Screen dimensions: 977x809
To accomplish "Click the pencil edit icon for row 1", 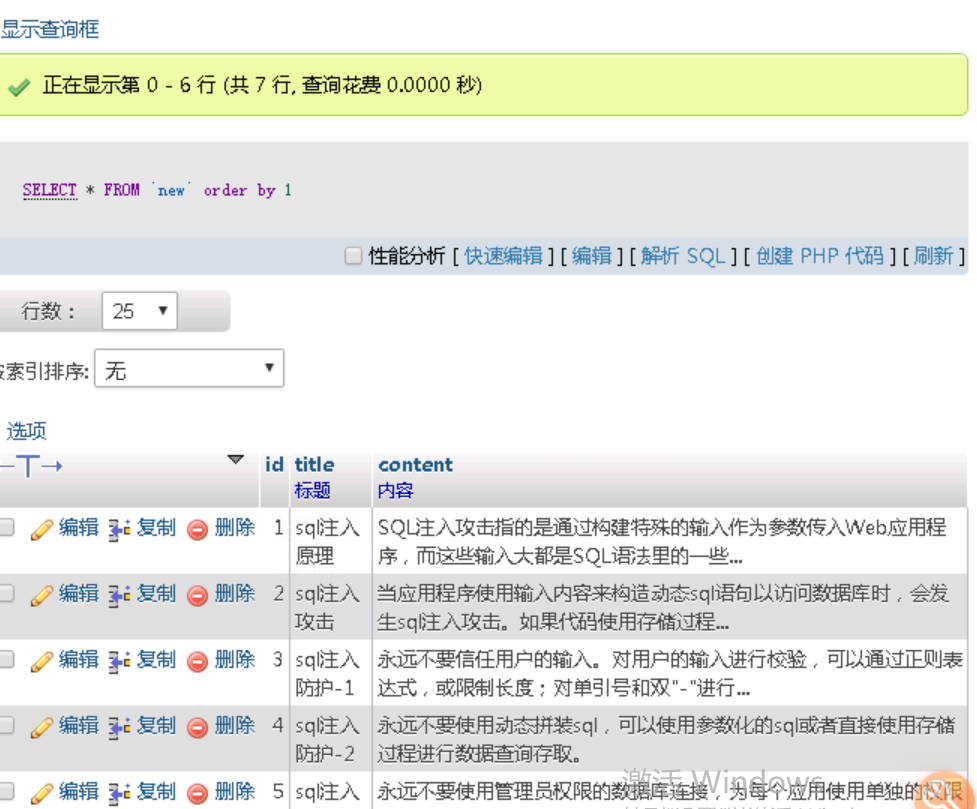I will click(x=41, y=530).
